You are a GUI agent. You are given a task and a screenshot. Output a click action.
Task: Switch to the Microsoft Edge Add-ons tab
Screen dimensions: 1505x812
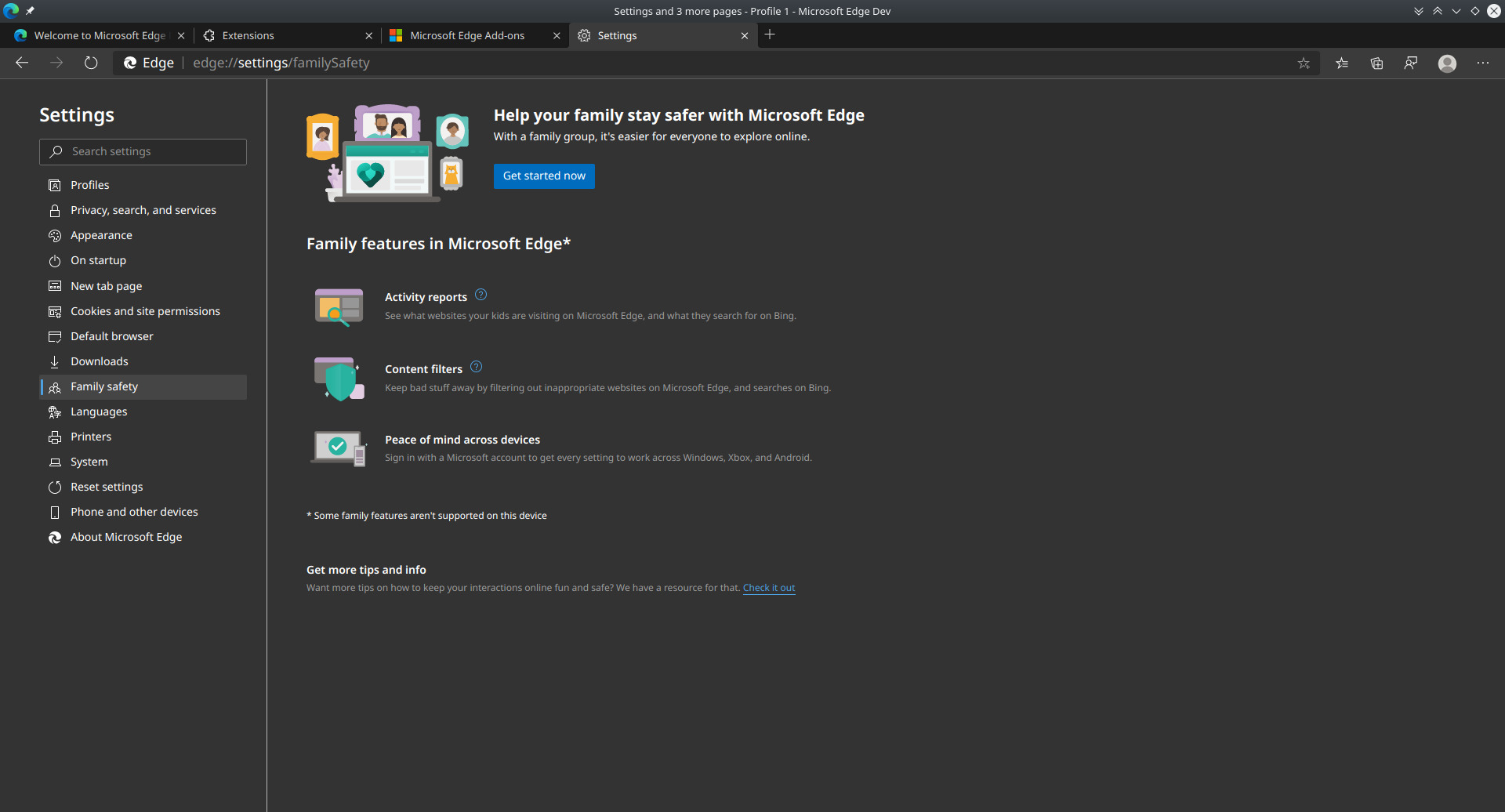(x=467, y=35)
